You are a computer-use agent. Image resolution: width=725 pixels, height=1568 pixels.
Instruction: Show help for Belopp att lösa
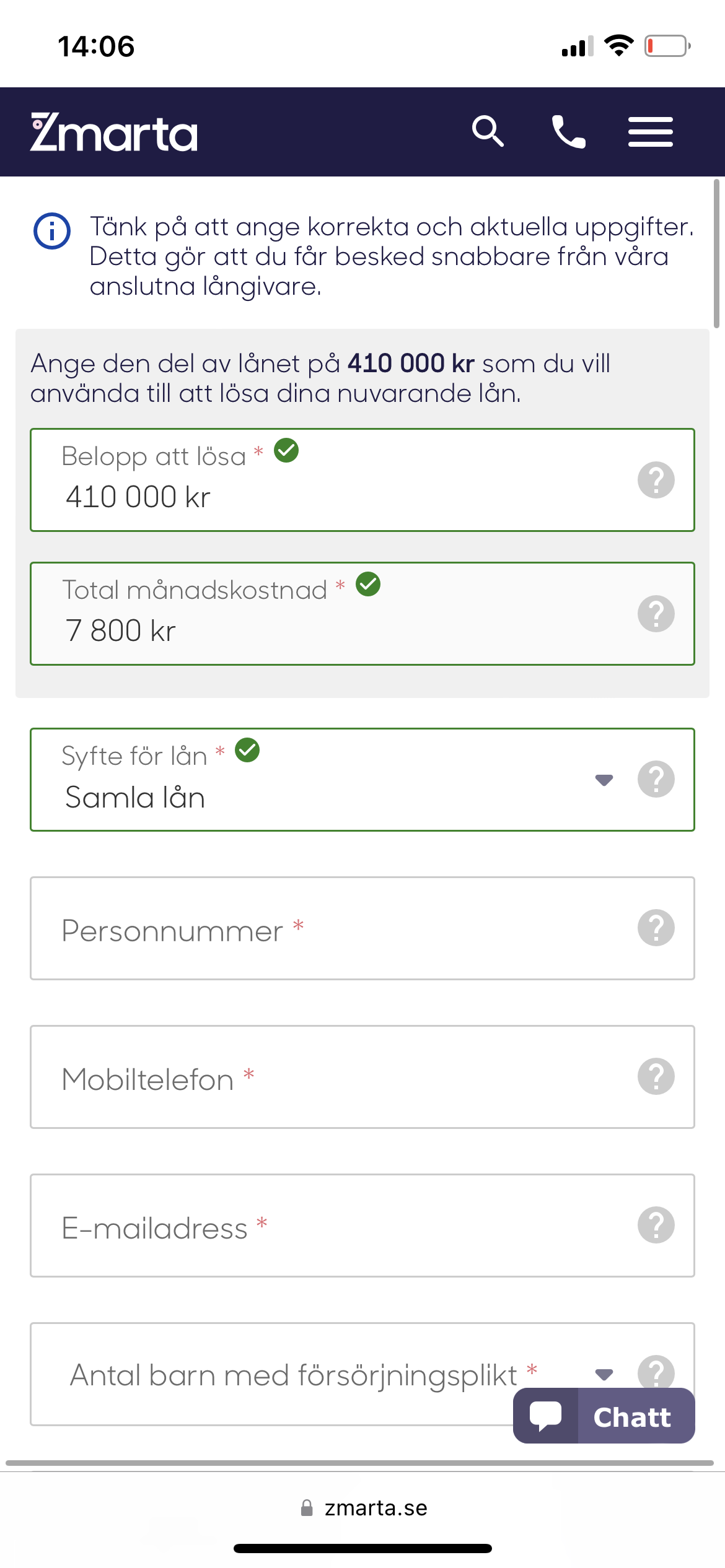tap(656, 480)
